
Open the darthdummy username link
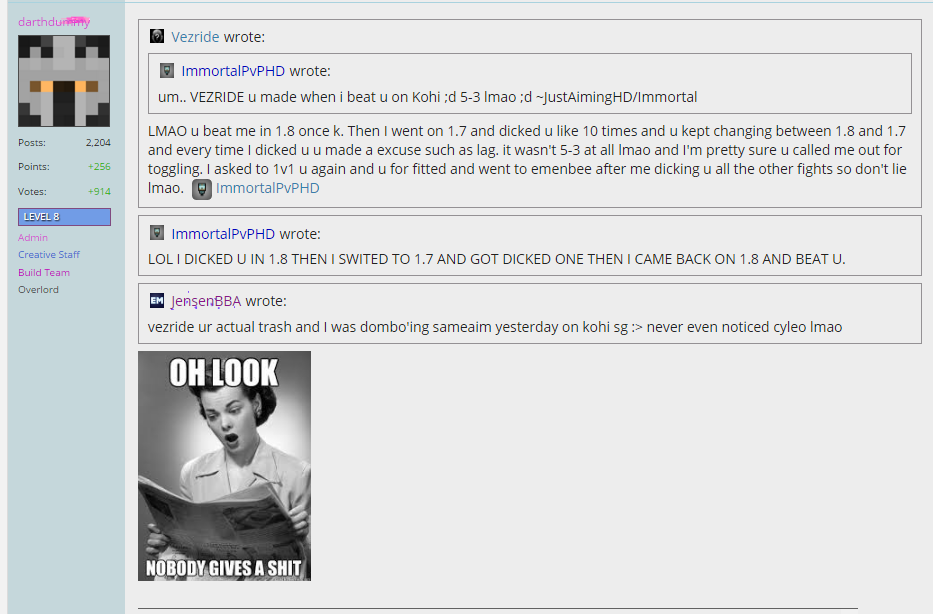[x=54, y=22]
